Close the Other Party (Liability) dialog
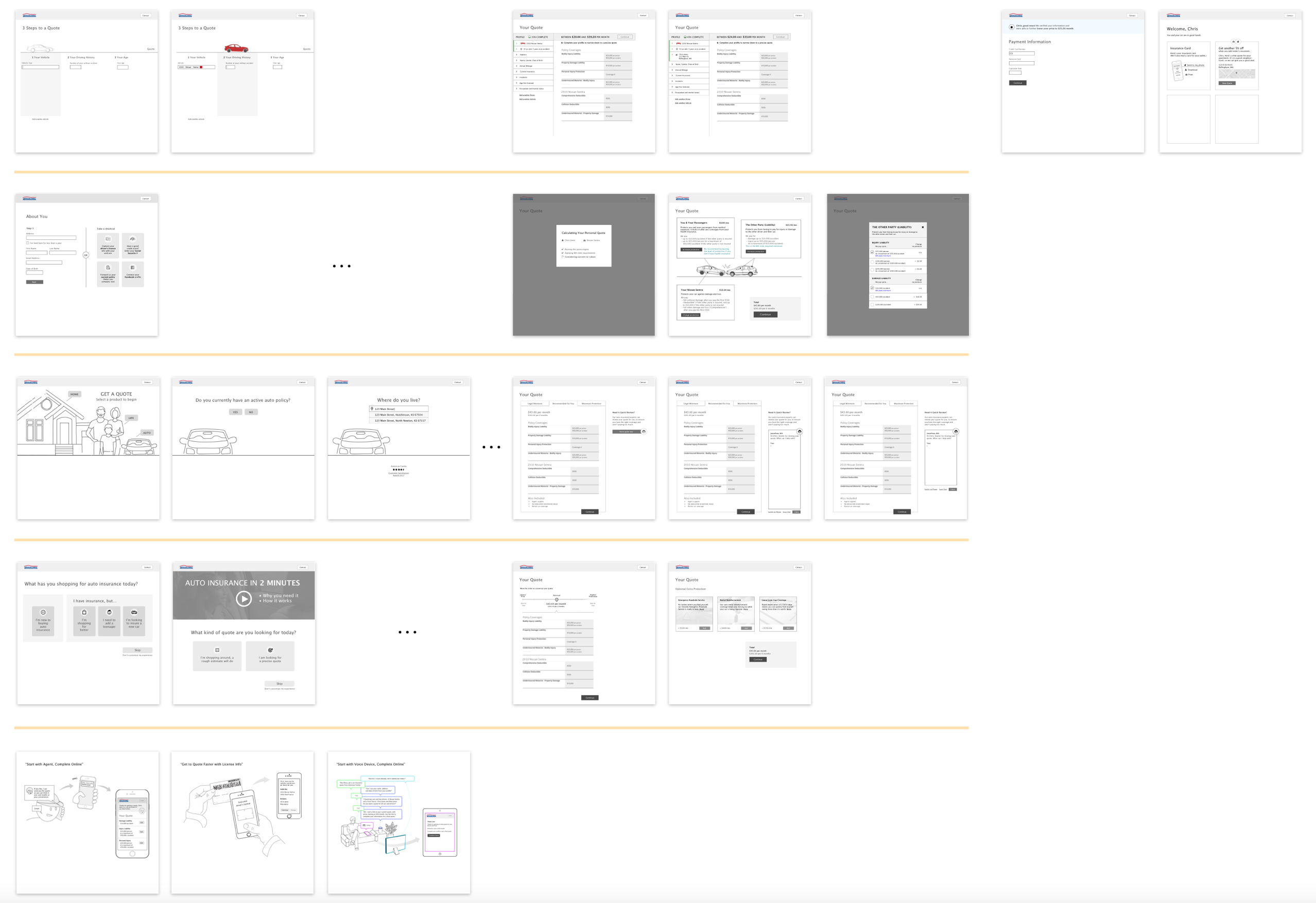 pos(923,227)
